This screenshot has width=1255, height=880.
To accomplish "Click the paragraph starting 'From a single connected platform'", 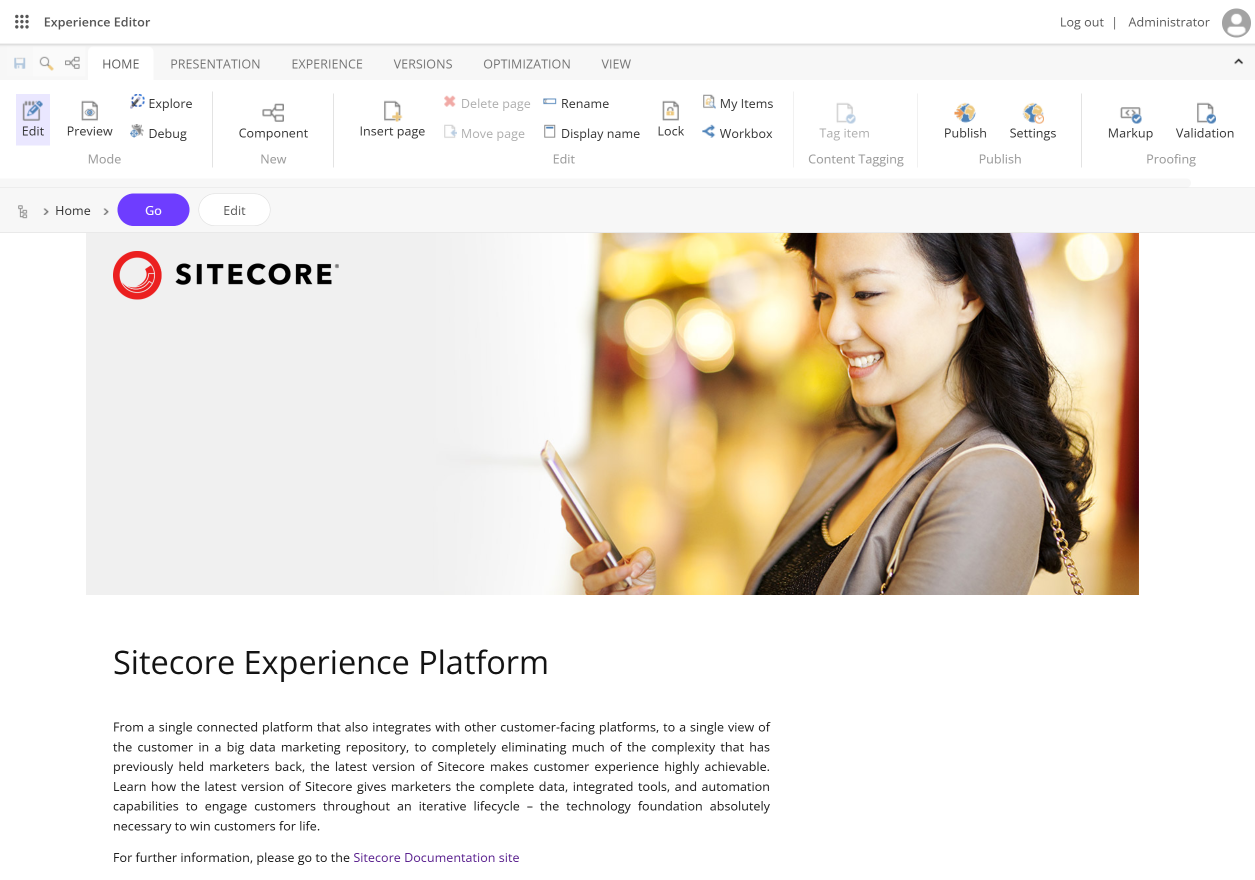I will (x=441, y=776).
